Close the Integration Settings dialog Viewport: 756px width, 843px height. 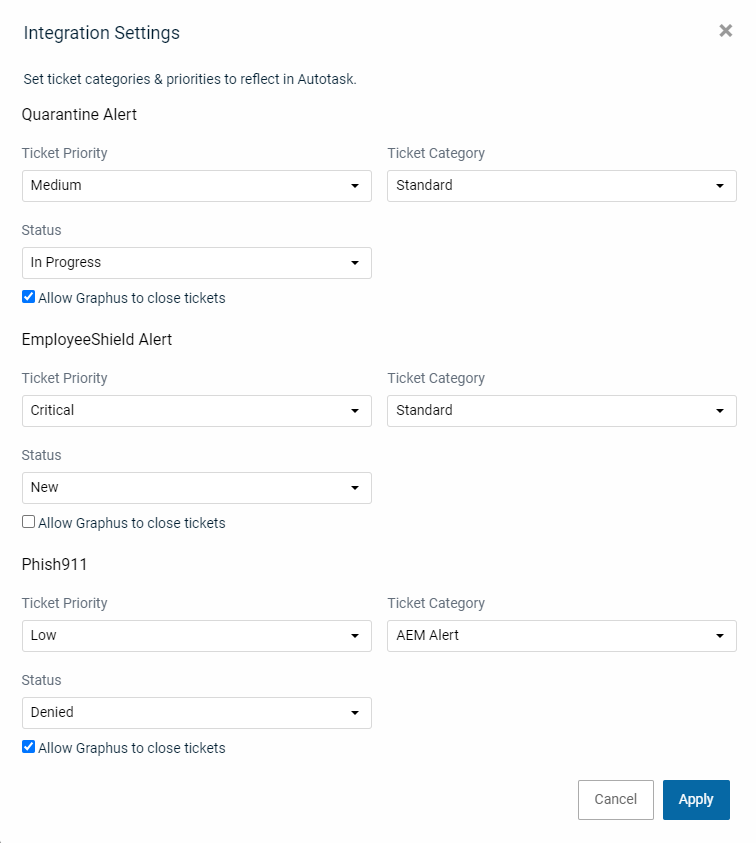725,31
